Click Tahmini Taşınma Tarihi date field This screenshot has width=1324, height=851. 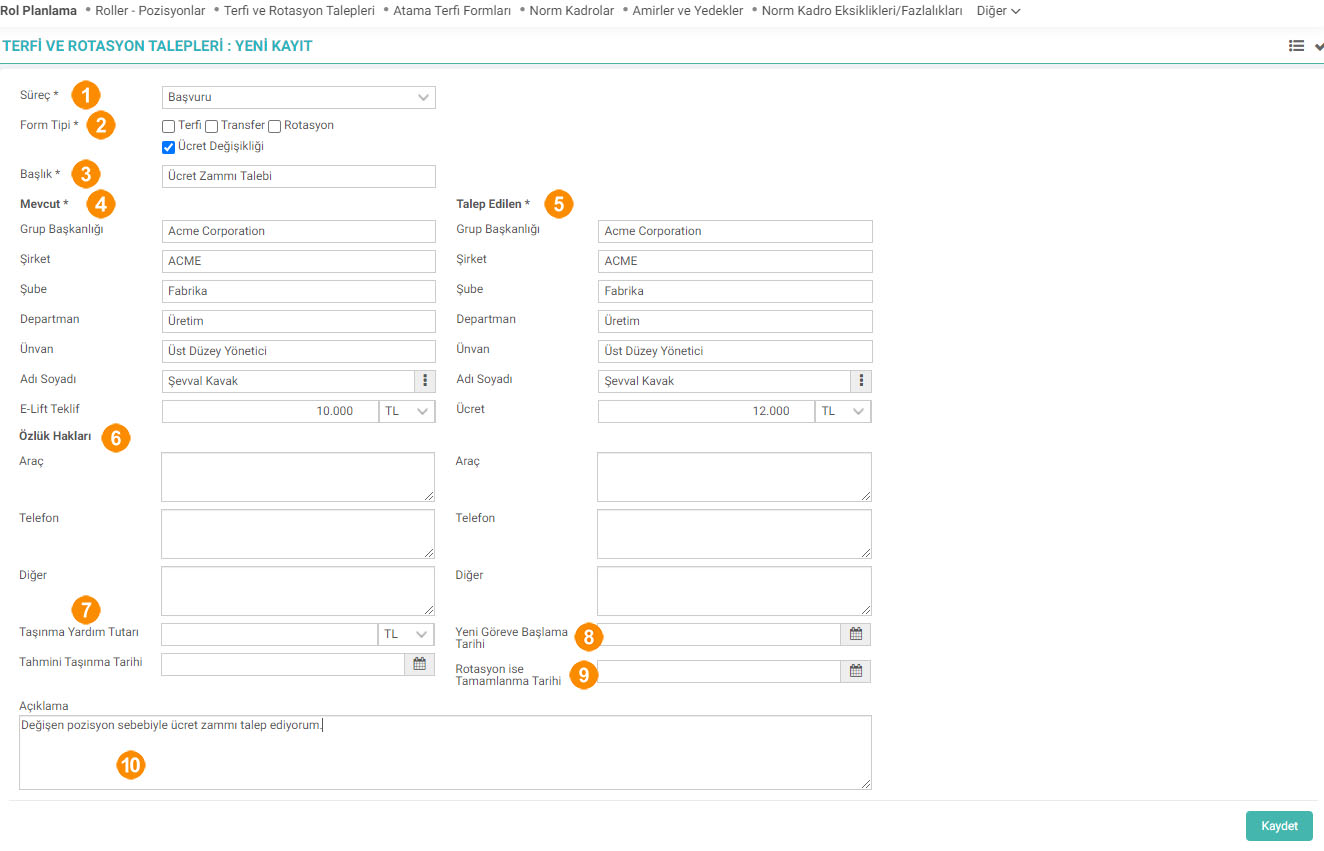[283, 664]
